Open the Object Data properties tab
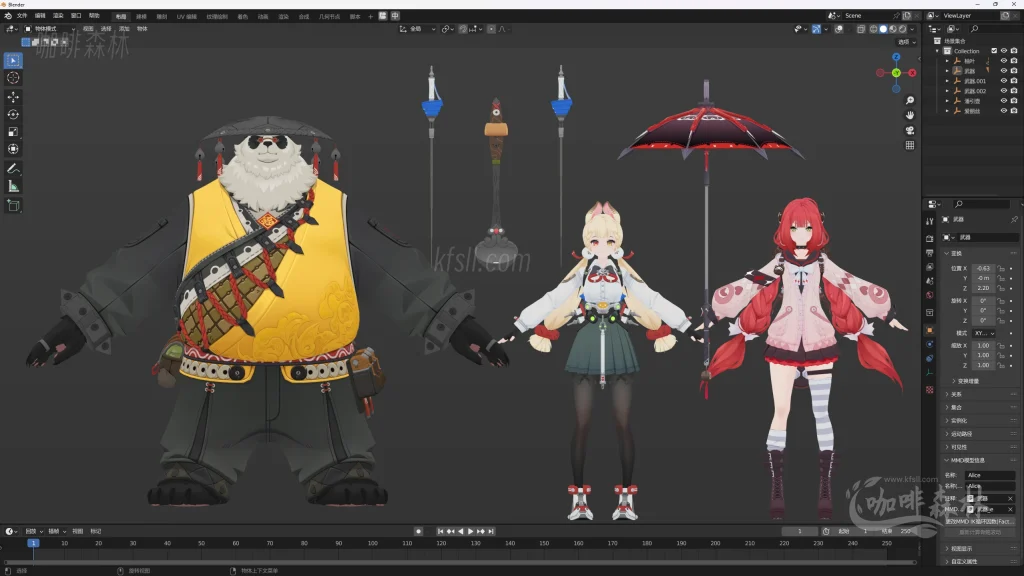The height and width of the screenshot is (576, 1024). [x=930, y=373]
